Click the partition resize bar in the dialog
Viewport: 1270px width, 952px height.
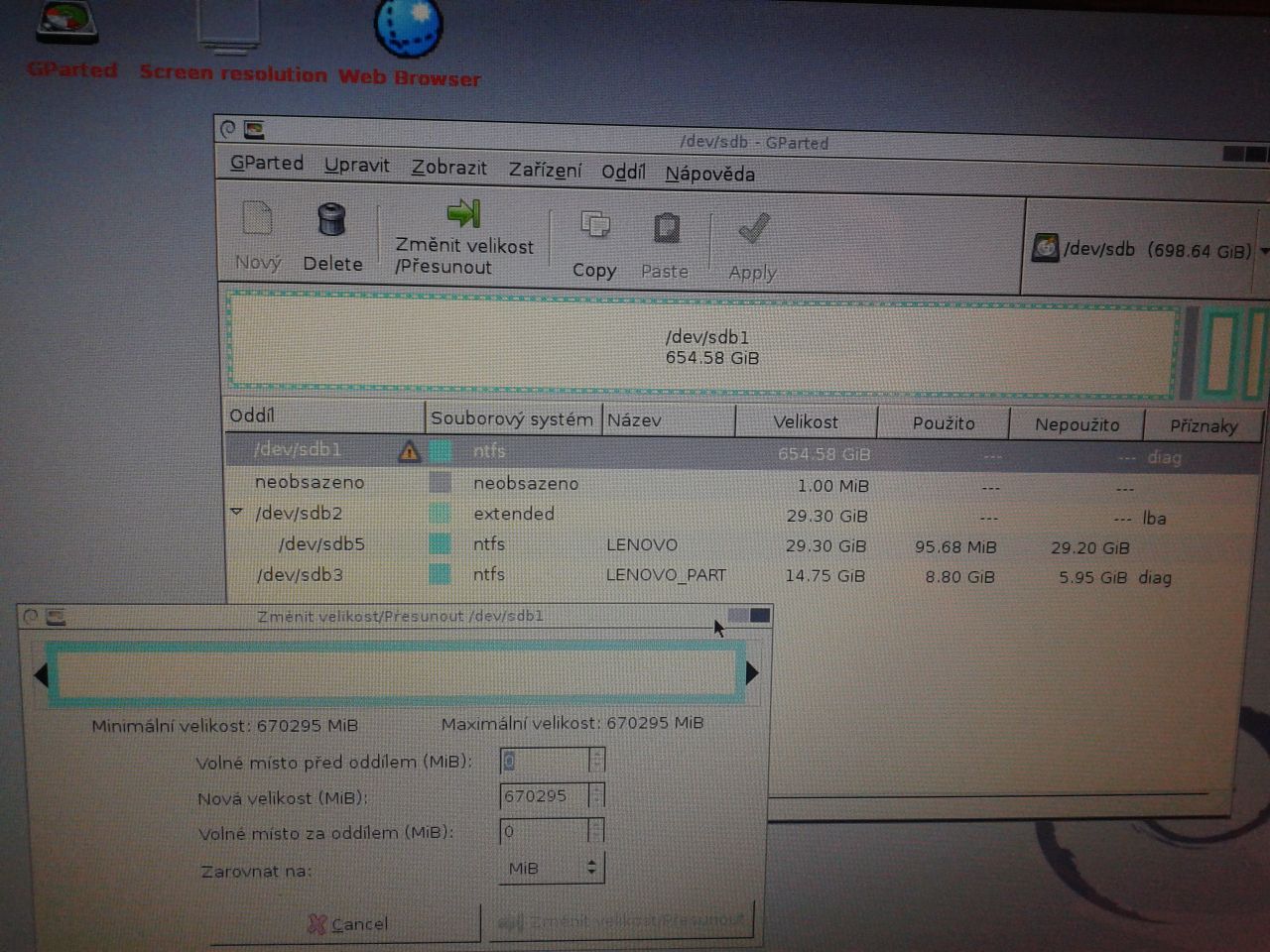pyautogui.click(x=397, y=674)
